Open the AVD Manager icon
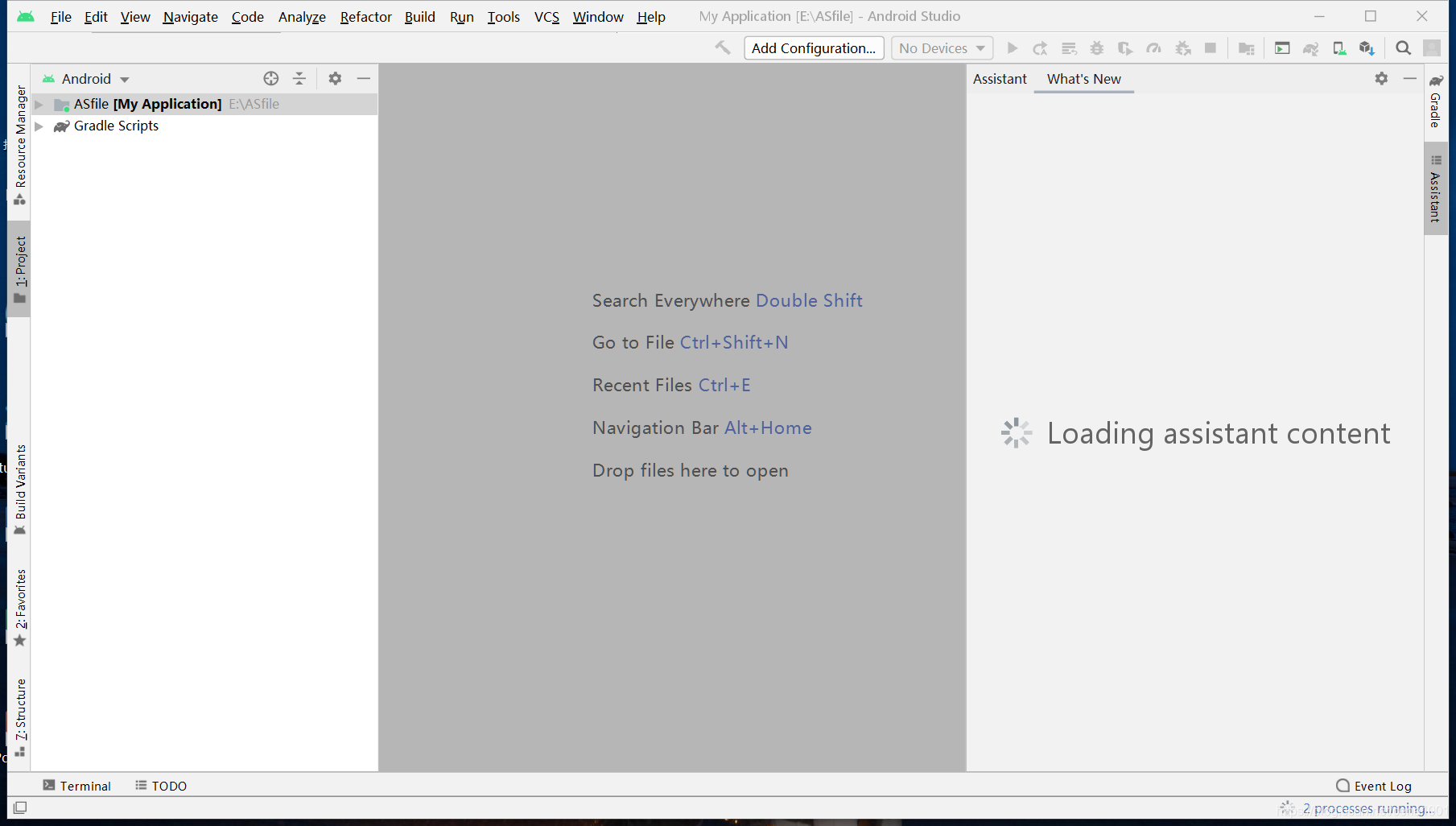The width and height of the screenshot is (1456, 826). (x=1339, y=48)
